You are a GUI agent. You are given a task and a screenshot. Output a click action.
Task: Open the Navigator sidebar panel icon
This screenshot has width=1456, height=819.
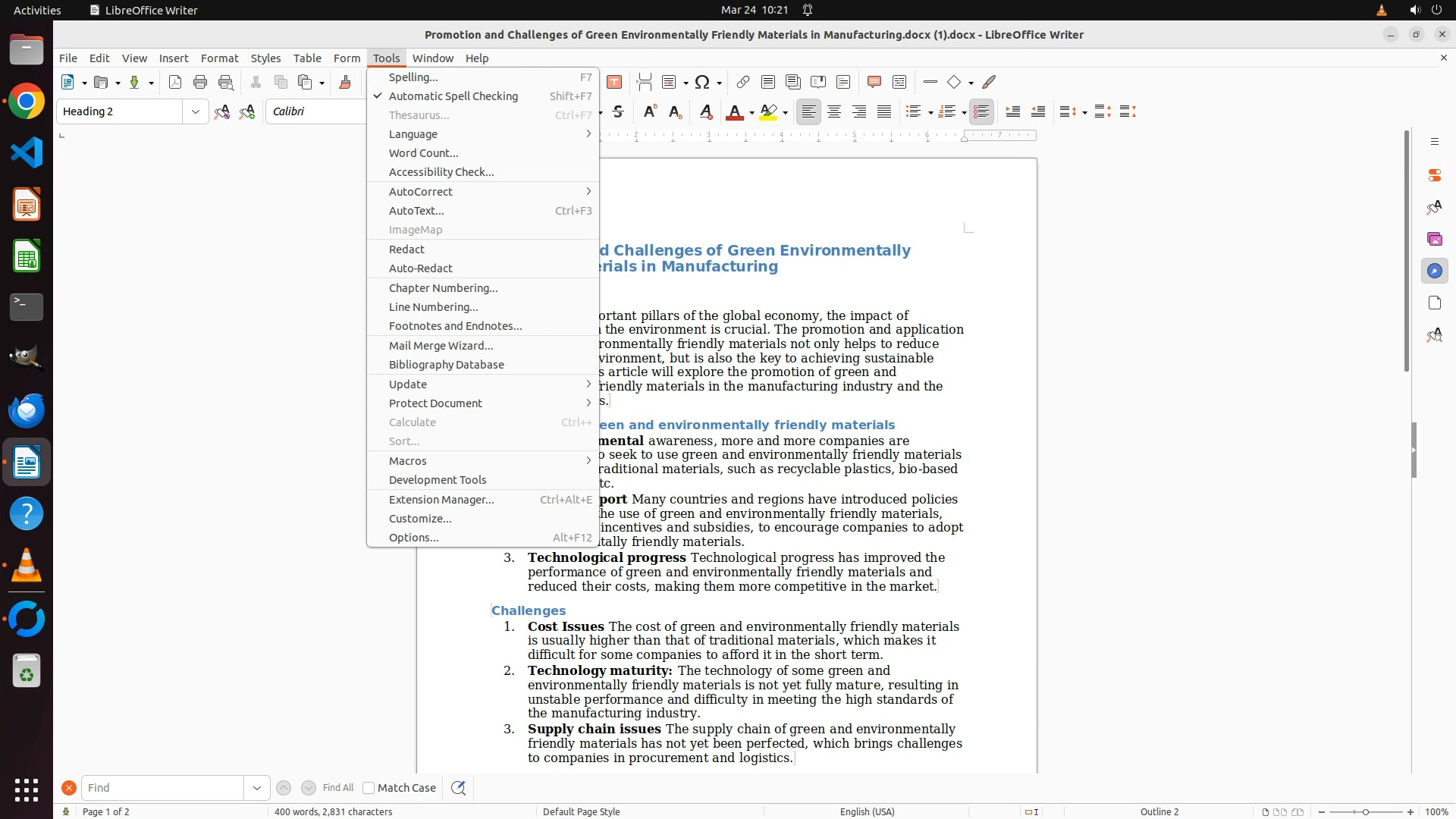pos(1434,271)
